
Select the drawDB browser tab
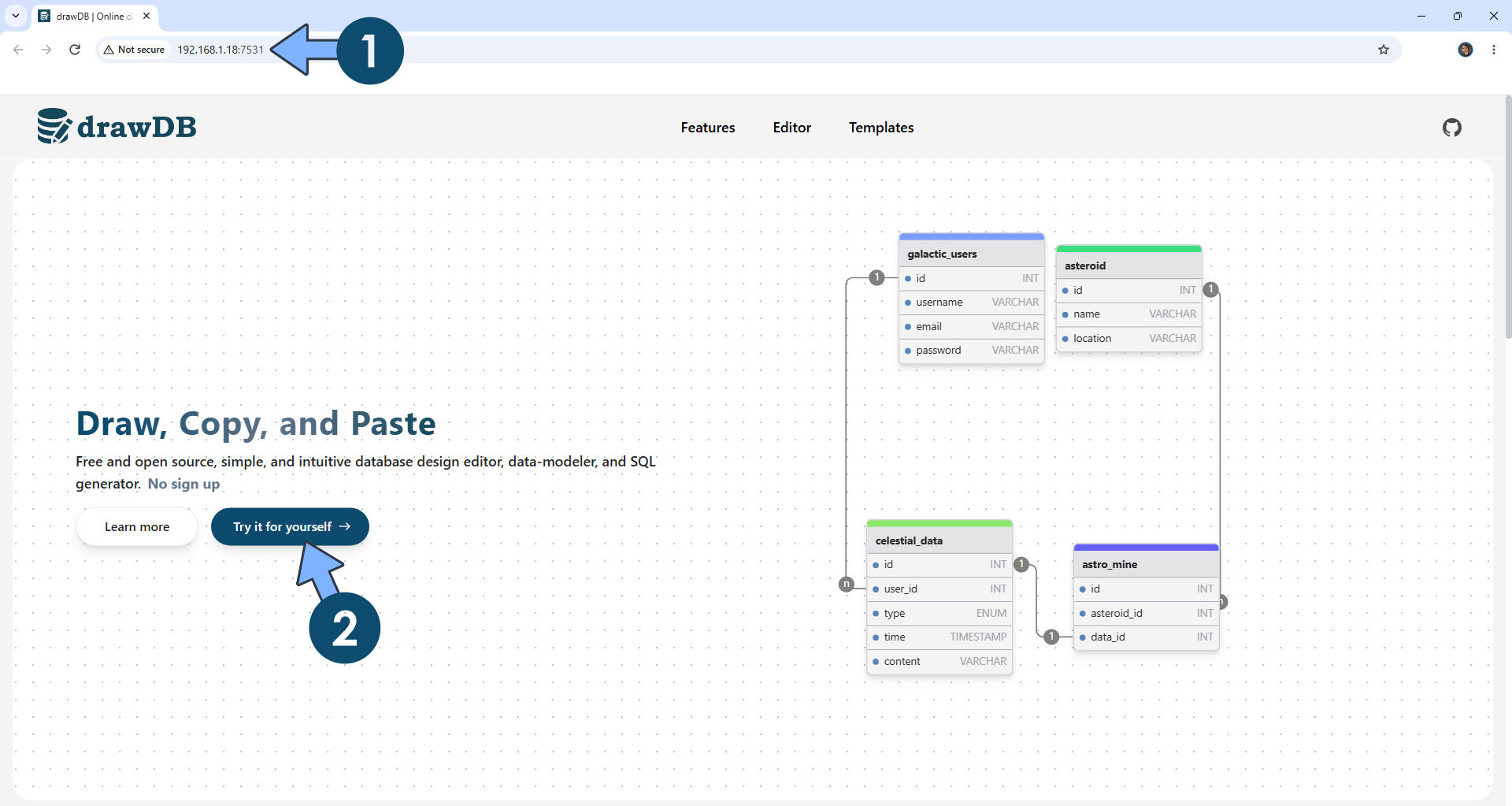coord(94,16)
